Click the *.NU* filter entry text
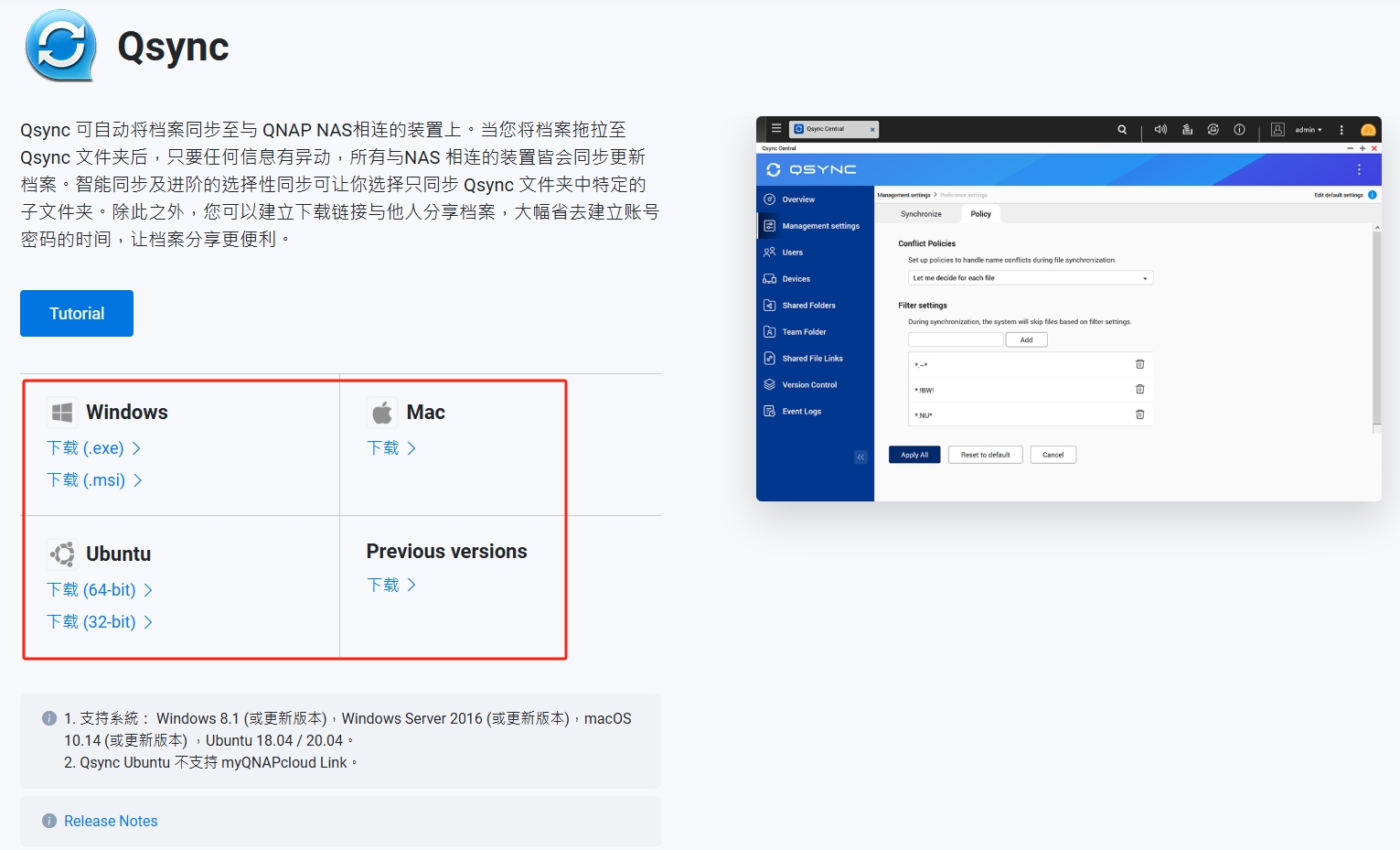This screenshot has height=850, width=1400. [x=924, y=415]
